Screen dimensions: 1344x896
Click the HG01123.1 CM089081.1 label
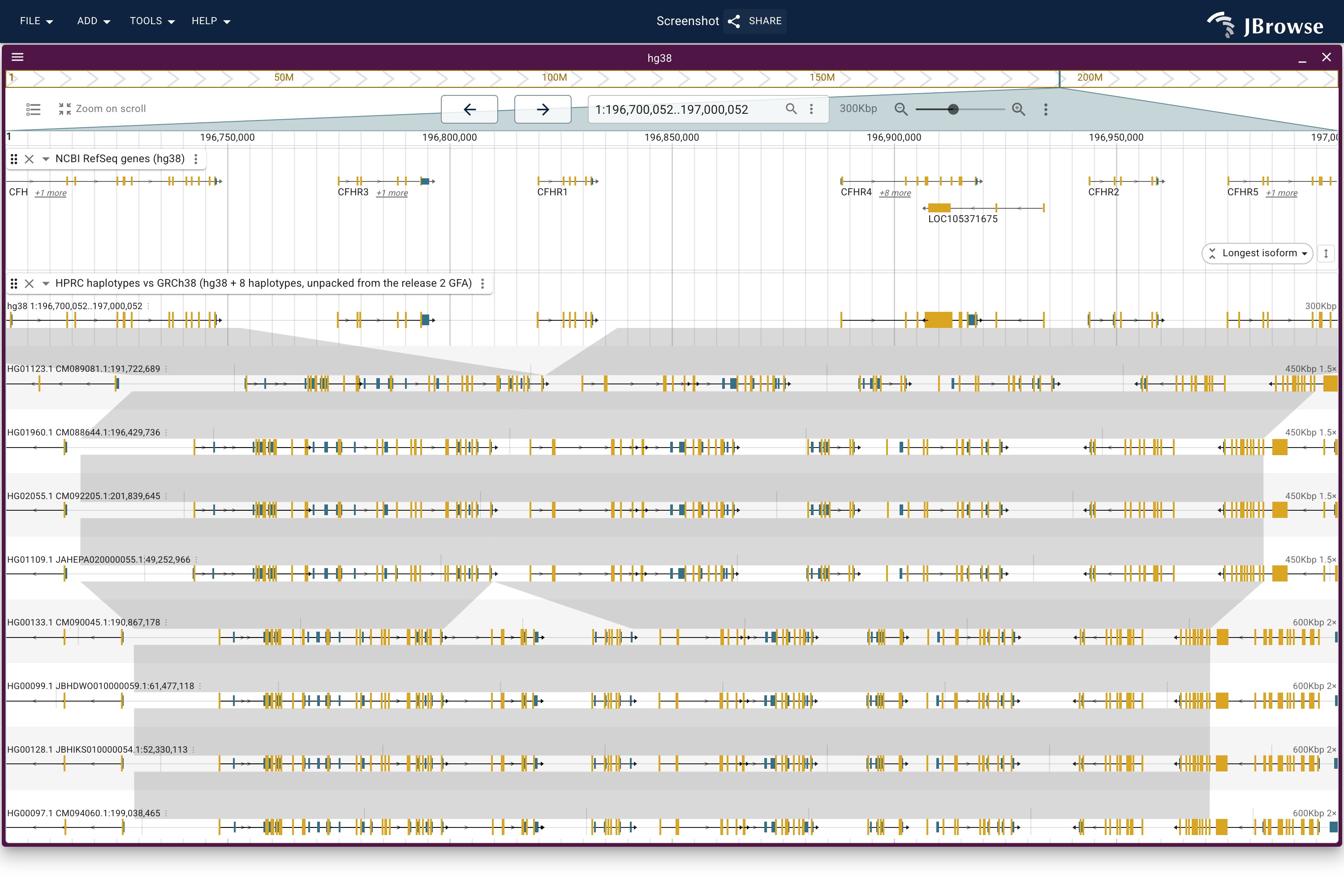point(83,369)
